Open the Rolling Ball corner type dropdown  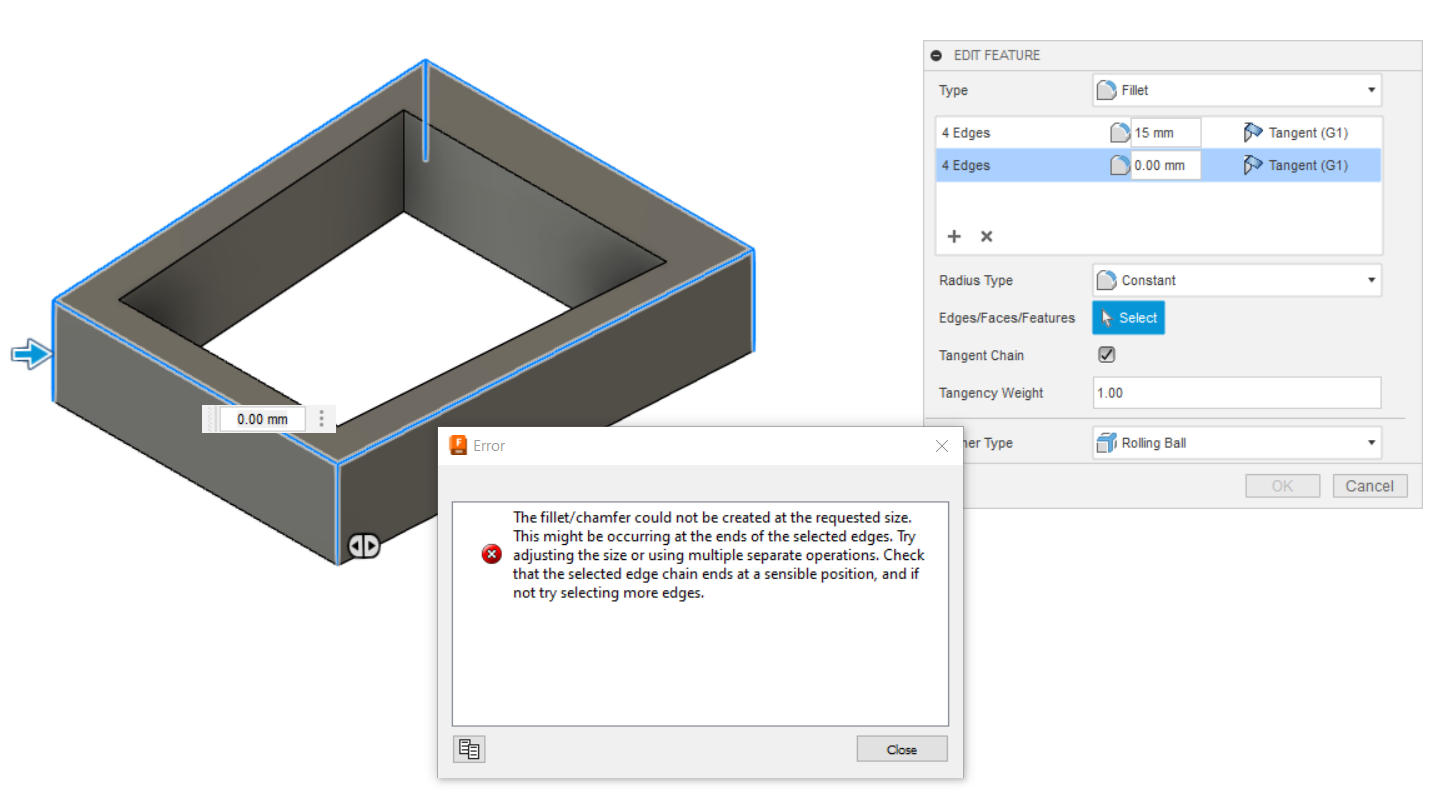[x=1236, y=443]
